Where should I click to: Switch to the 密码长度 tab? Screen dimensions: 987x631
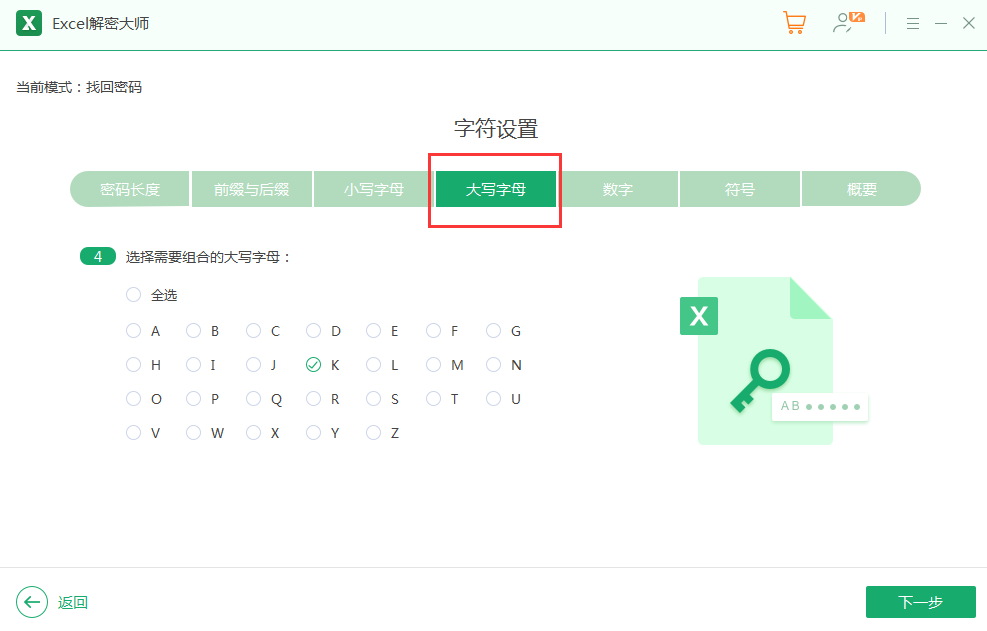tap(130, 189)
